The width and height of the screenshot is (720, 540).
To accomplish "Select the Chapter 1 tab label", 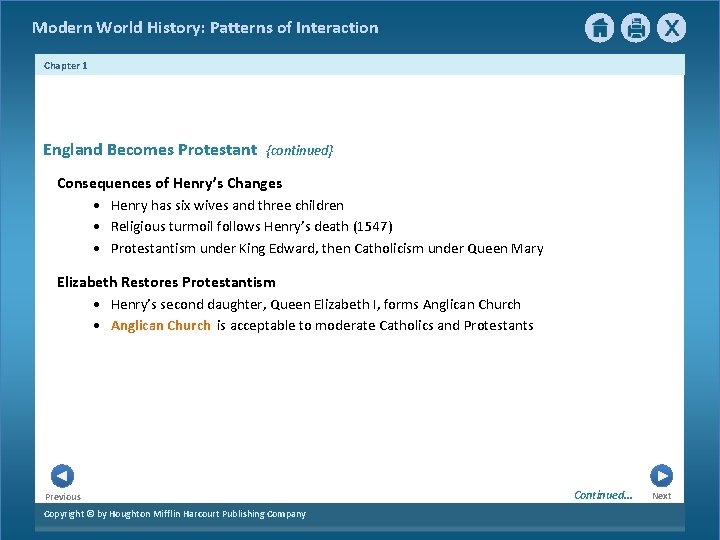I will coord(66,66).
